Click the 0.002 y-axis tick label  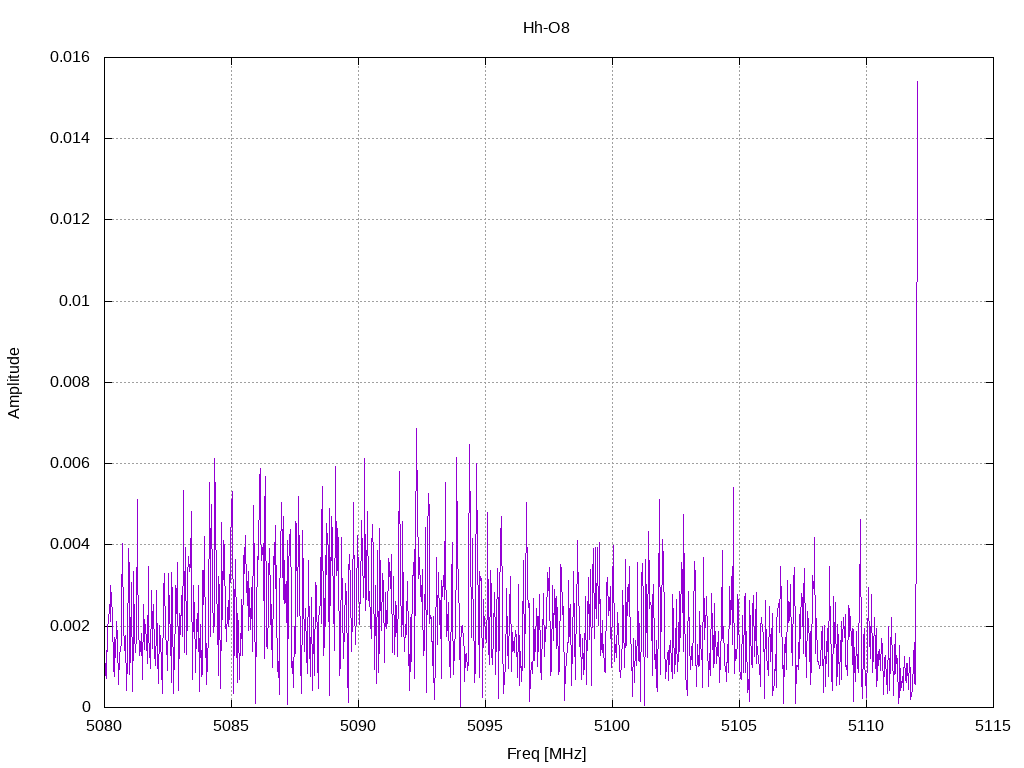pyautogui.click(x=70, y=626)
